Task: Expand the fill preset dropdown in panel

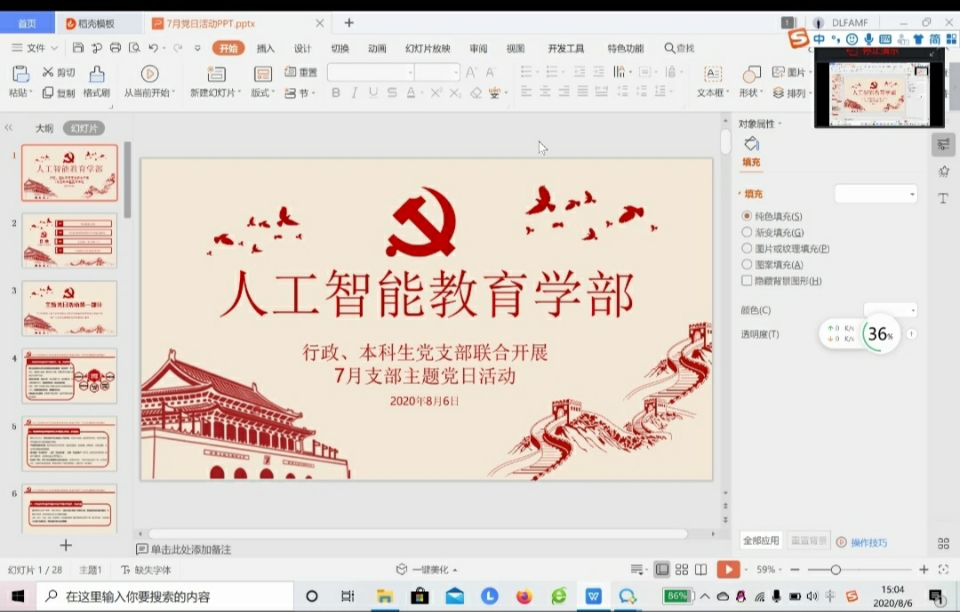Action: coord(876,194)
